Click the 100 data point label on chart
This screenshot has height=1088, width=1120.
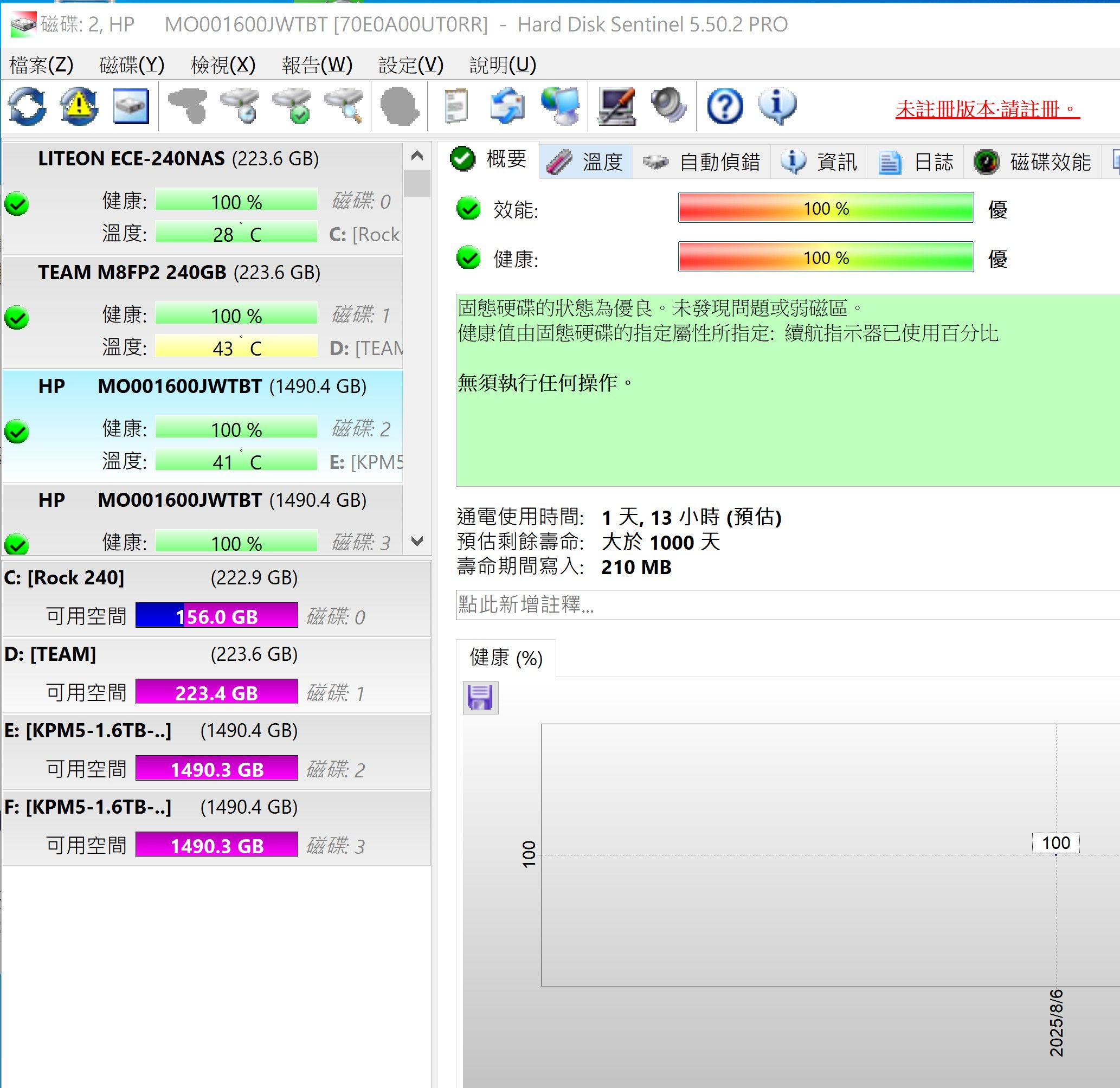point(1055,843)
